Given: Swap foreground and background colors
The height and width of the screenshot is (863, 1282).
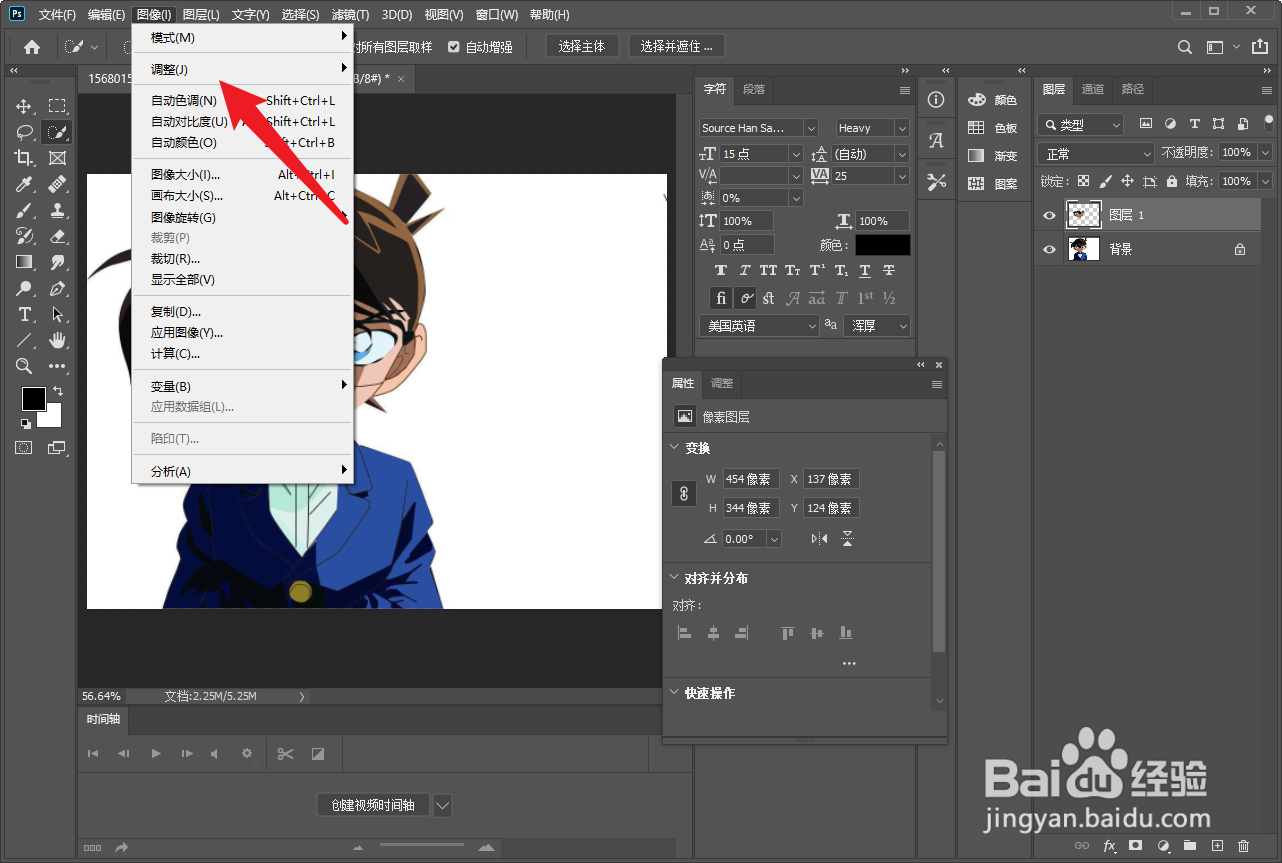Looking at the screenshot, I should tap(57, 390).
